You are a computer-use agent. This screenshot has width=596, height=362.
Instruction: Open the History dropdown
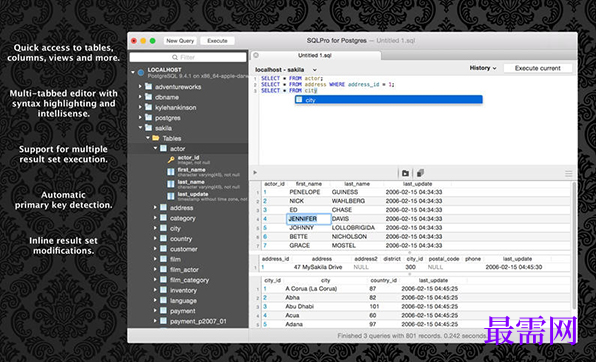point(483,68)
